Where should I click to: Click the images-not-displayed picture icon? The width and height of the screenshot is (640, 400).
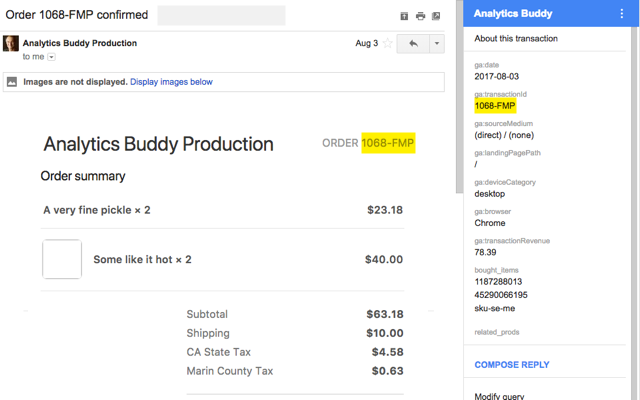(x=12, y=81)
